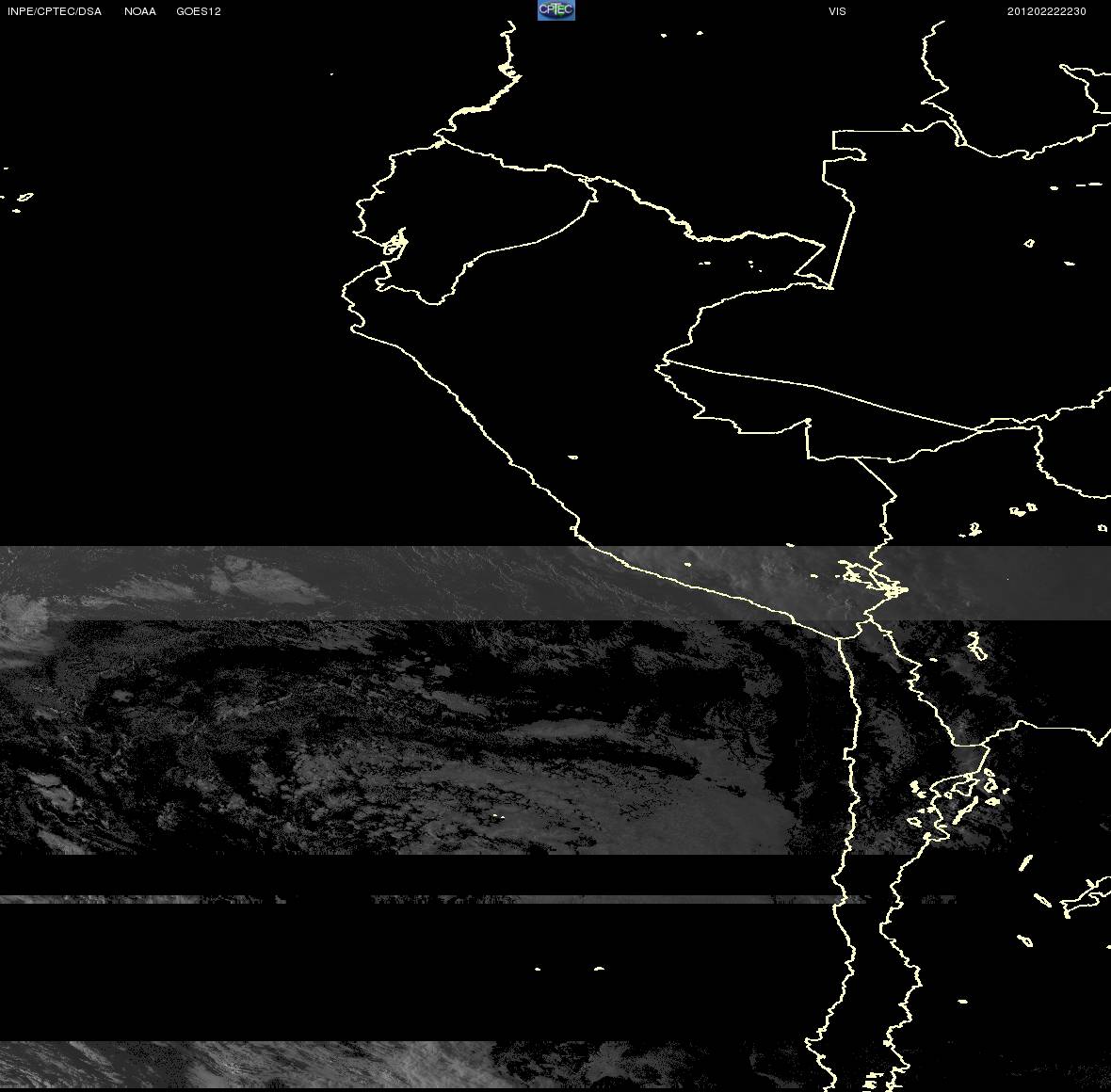
Task: Click the CPTEC logo at top center
Action: click(556, 10)
